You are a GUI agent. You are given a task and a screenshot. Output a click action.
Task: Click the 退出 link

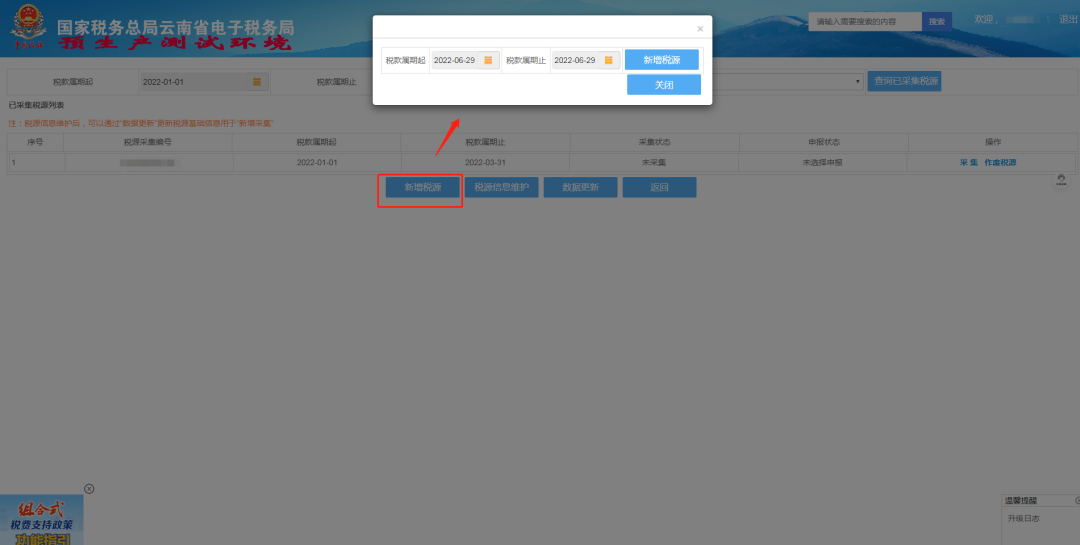[x=1068, y=19]
